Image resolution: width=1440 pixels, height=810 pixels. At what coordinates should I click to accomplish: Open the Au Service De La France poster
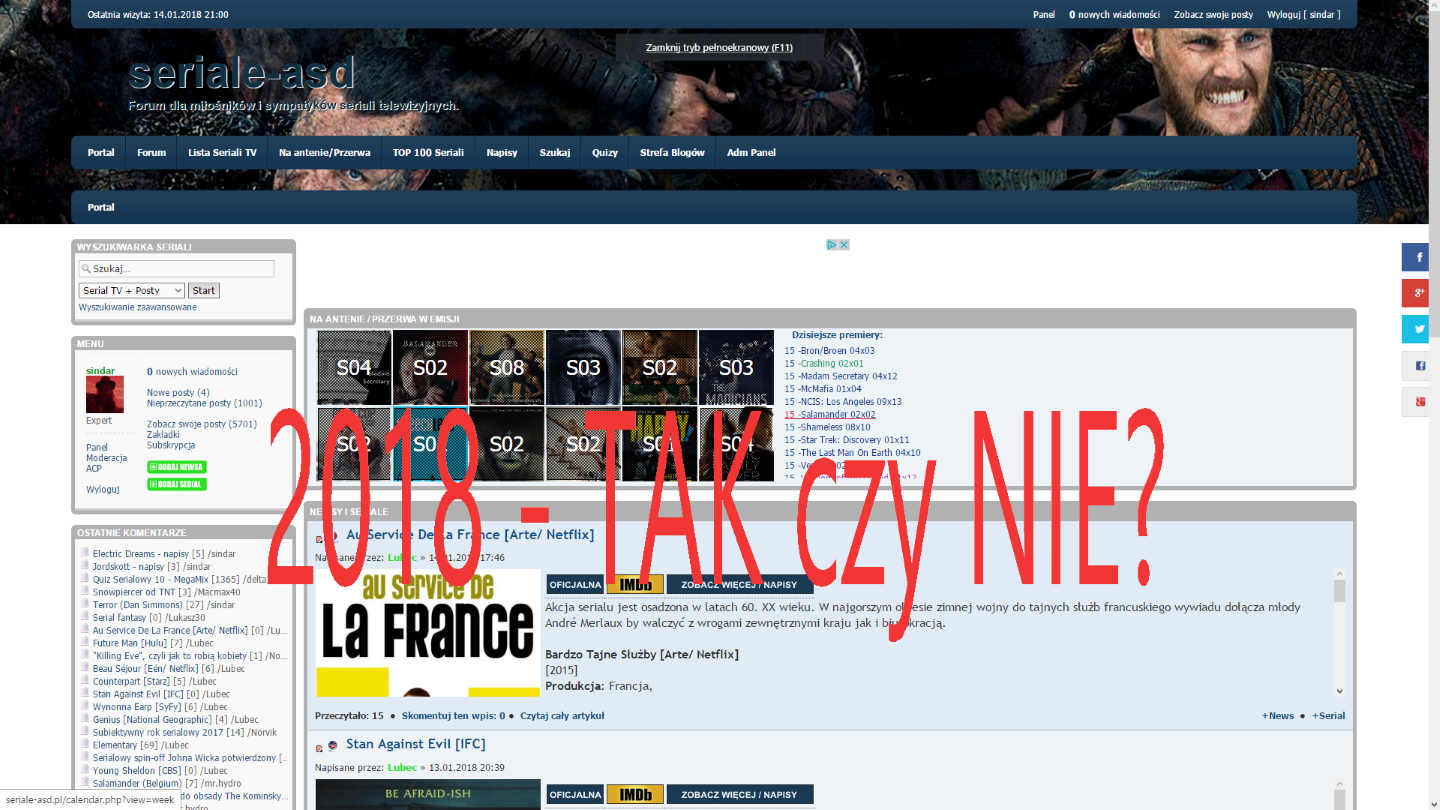[428, 634]
